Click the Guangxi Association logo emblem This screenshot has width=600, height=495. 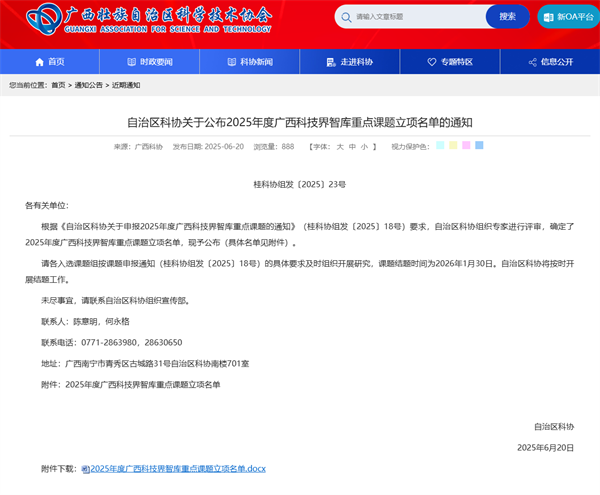coord(44,19)
